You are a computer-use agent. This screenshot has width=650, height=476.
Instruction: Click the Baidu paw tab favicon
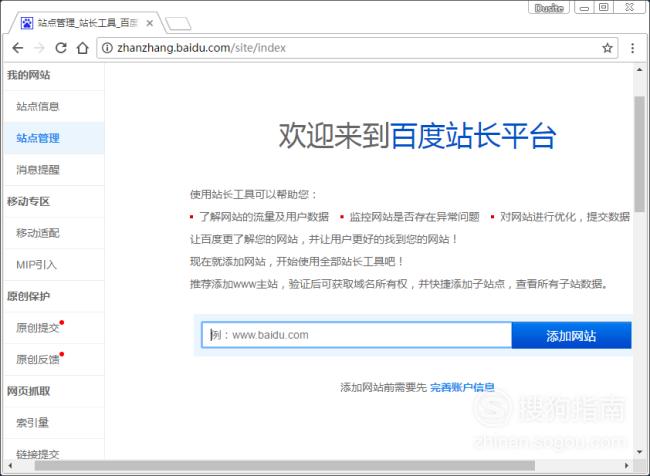pos(27,23)
